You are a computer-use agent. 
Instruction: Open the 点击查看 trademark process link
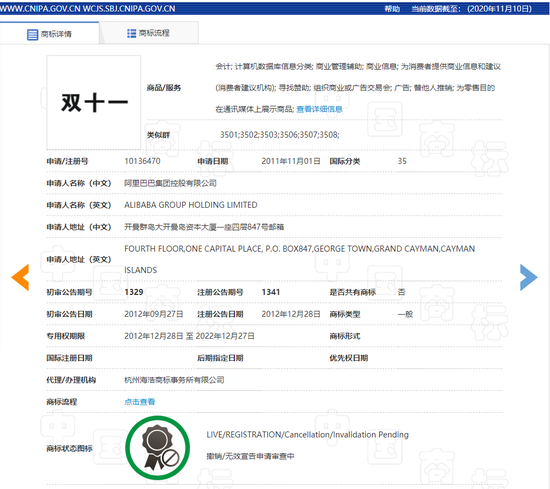pyautogui.click(x=140, y=402)
